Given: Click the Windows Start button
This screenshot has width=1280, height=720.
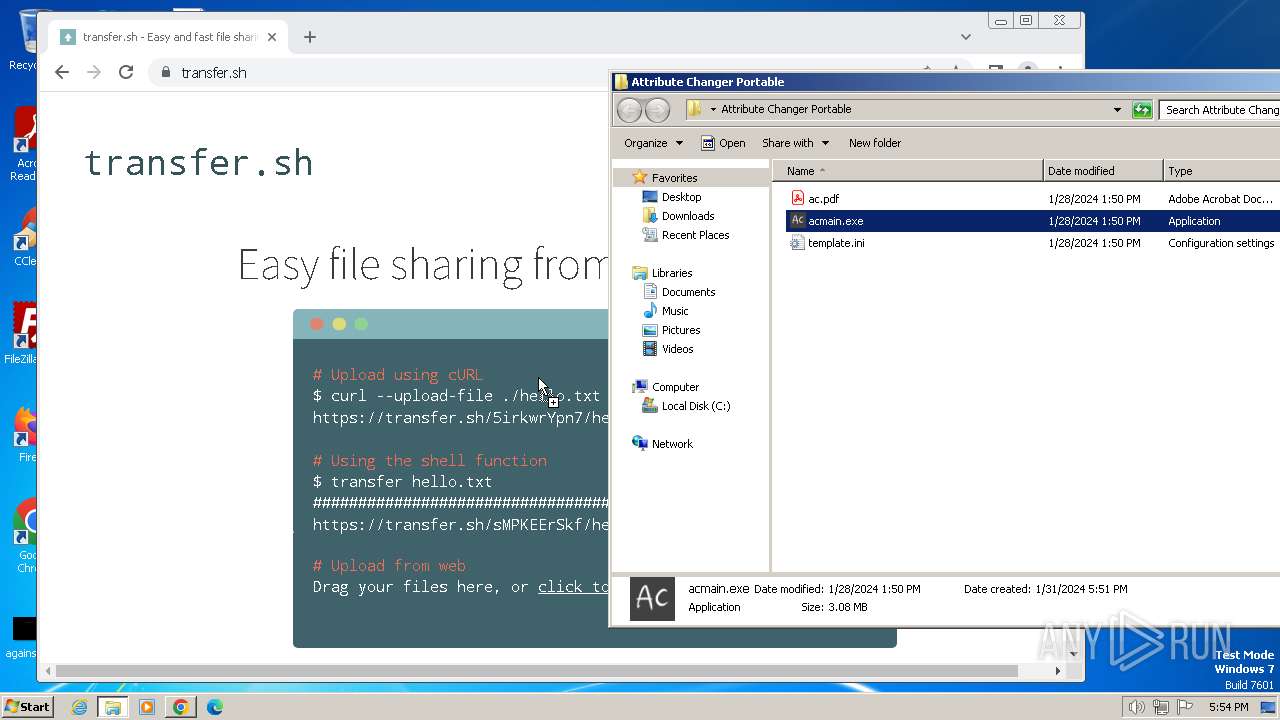Looking at the screenshot, I should (x=27, y=707).
